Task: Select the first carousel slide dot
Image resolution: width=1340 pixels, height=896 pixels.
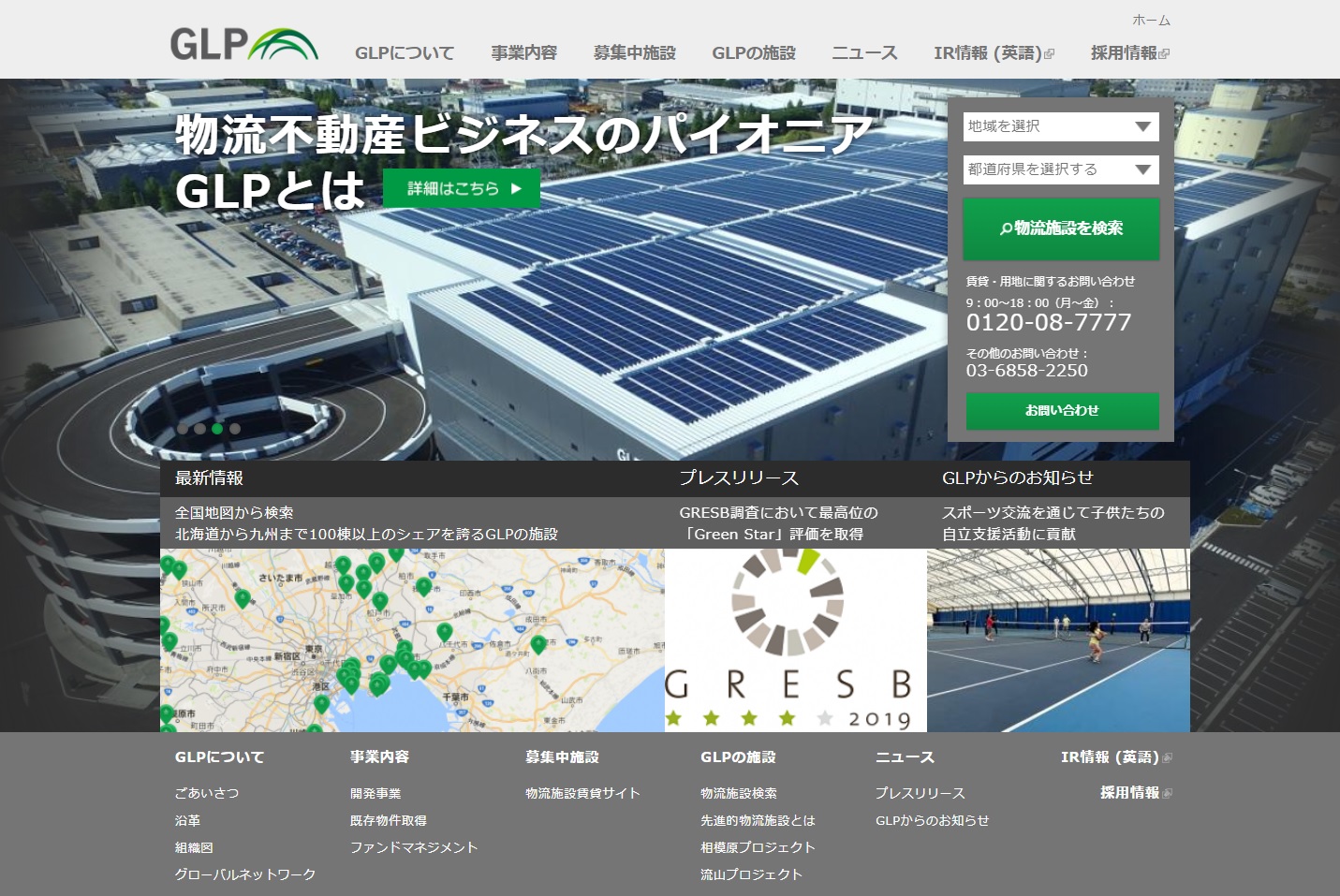Action: (x=183, y=429)
